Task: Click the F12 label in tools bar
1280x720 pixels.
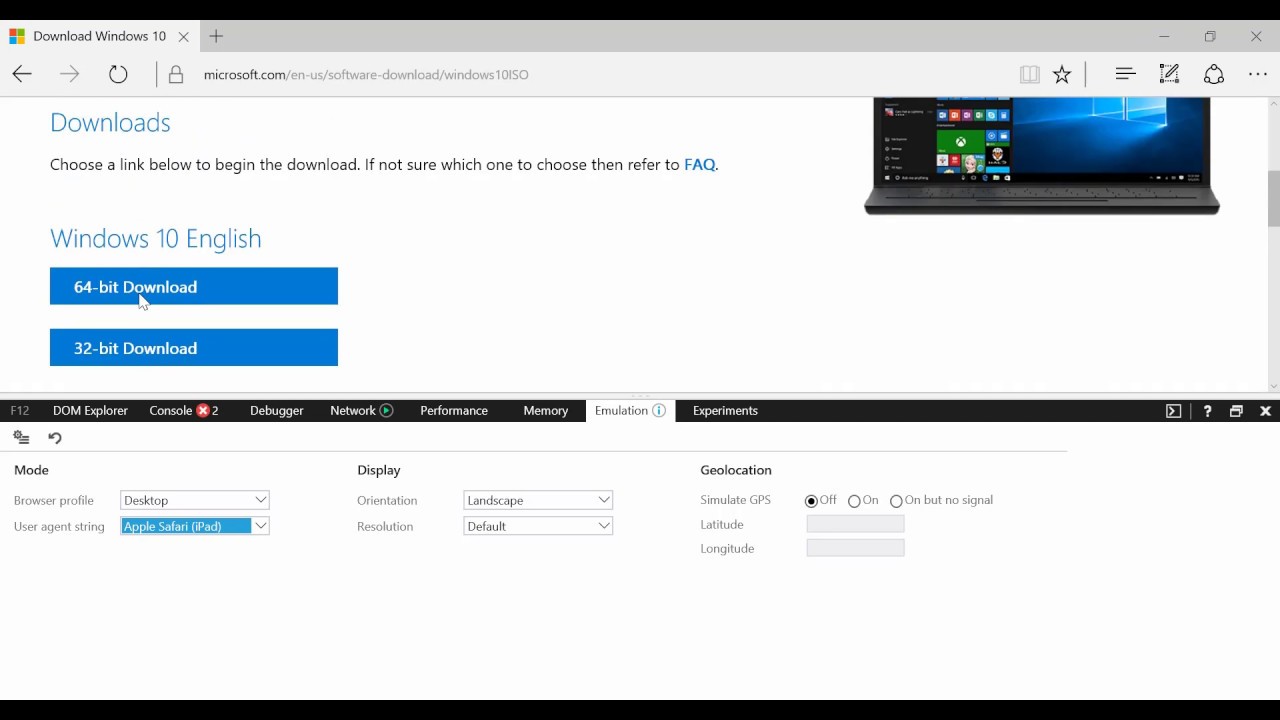Action: (20, 411)
